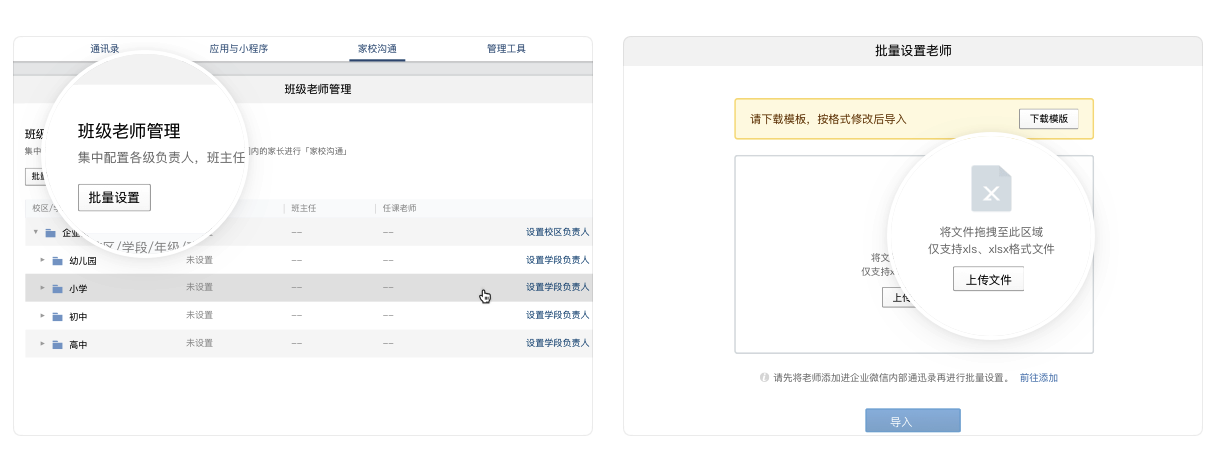The image size is (1222, 468).
Task: Click the 高中 folder icon
Action: point(57,344)
